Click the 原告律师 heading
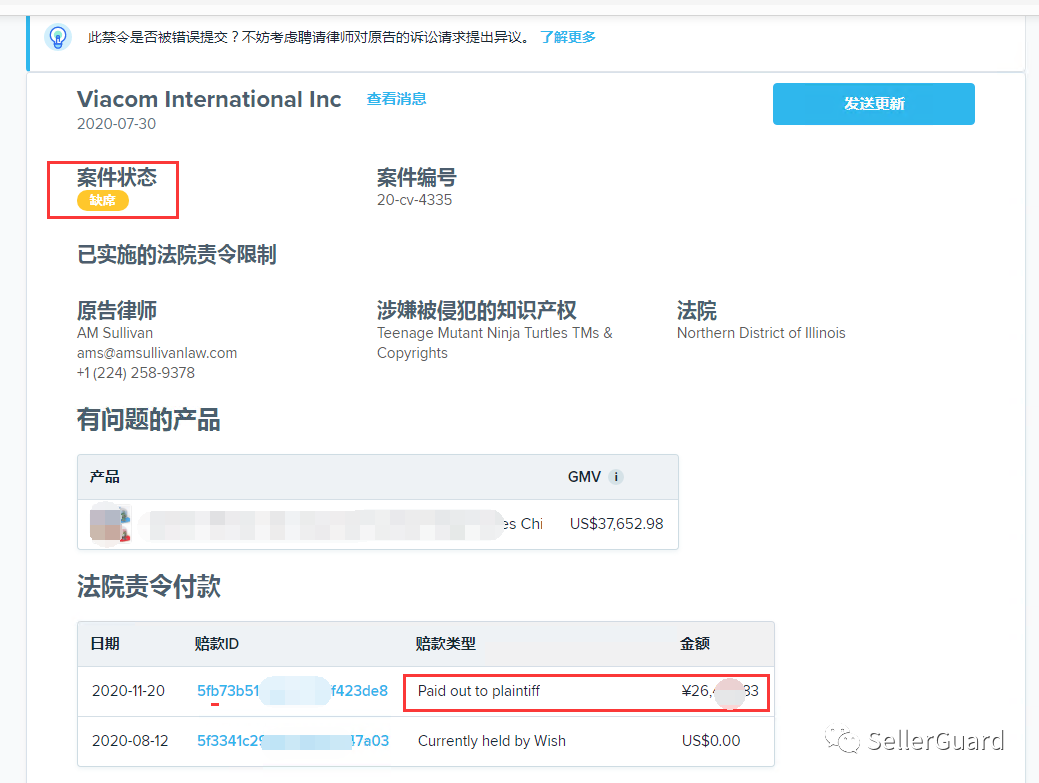1039x783 pixels. 117,310
